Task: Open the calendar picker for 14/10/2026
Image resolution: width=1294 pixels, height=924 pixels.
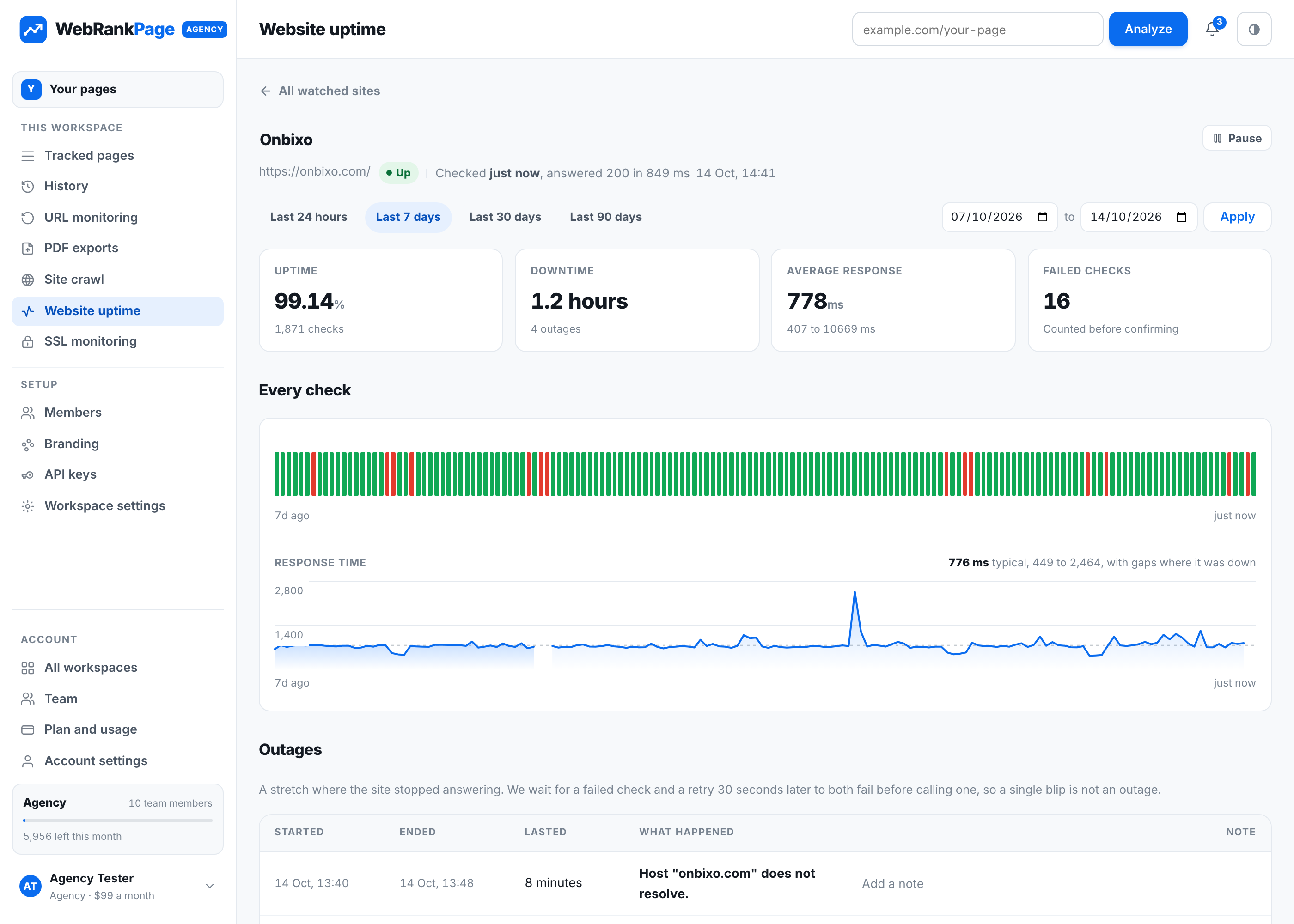Action: point(1181,217)
